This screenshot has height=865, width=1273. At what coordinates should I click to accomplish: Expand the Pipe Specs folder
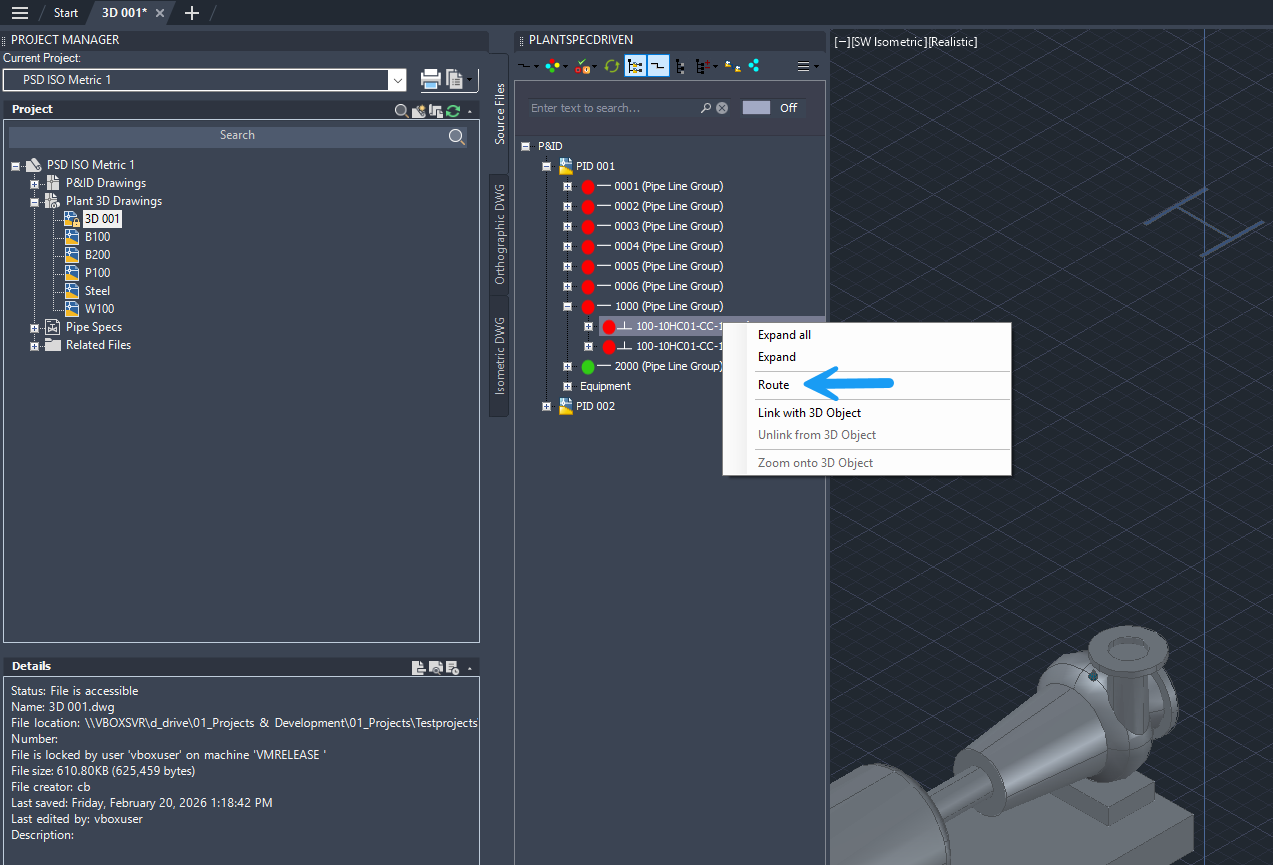point(35,327)
